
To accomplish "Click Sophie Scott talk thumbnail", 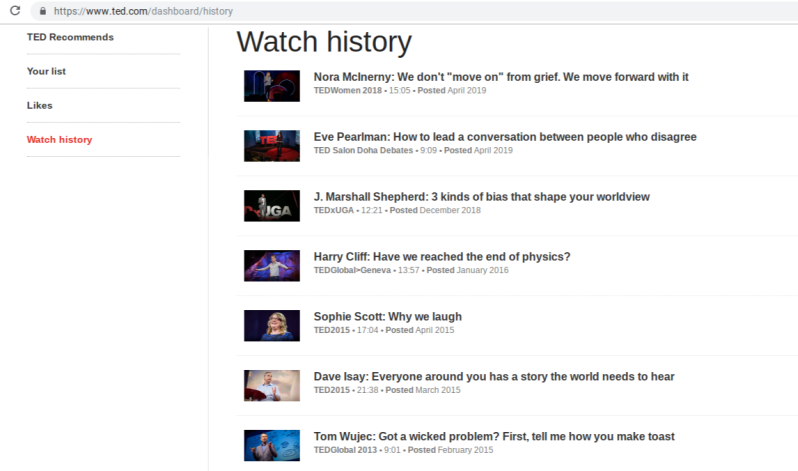I will pyautogui.click(x=272, y=326).
